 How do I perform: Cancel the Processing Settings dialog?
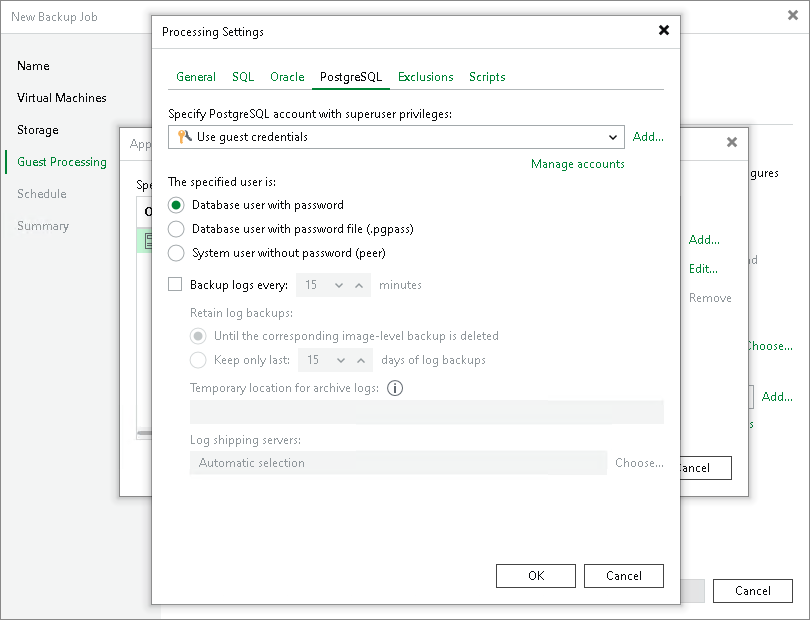click(x=624, y=576)
